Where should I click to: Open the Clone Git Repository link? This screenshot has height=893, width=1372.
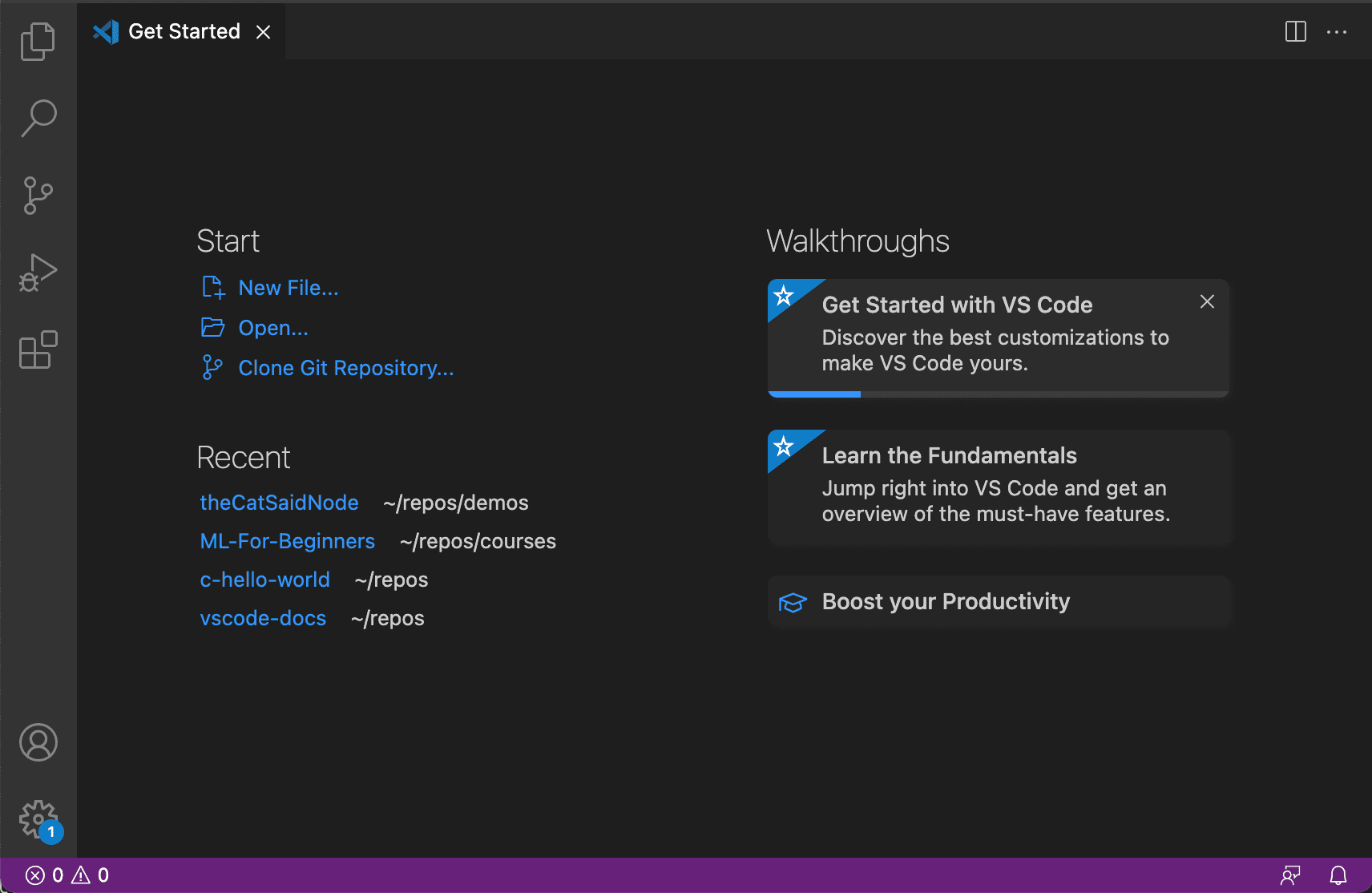click(x=345, y=368)
